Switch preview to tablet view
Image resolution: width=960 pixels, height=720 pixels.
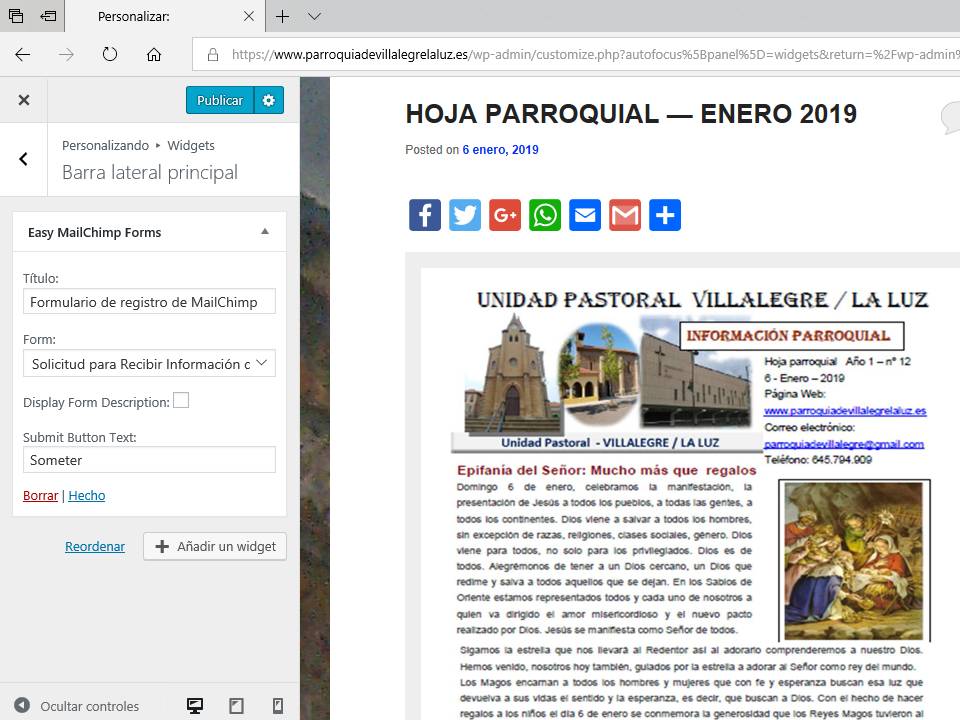click(236, 706)
